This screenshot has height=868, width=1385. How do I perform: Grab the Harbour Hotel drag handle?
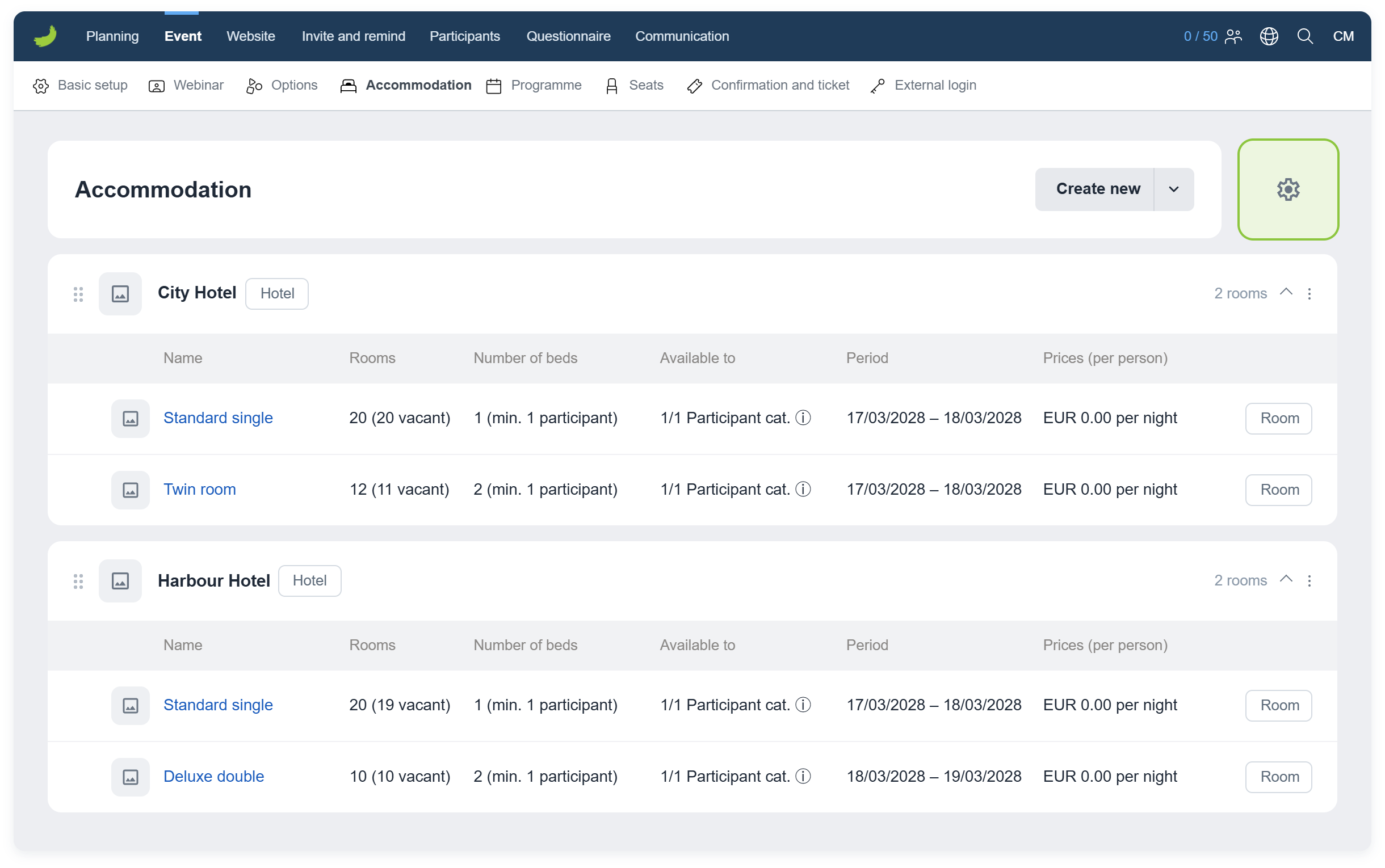pyautogui.click(x=78, y=581)
